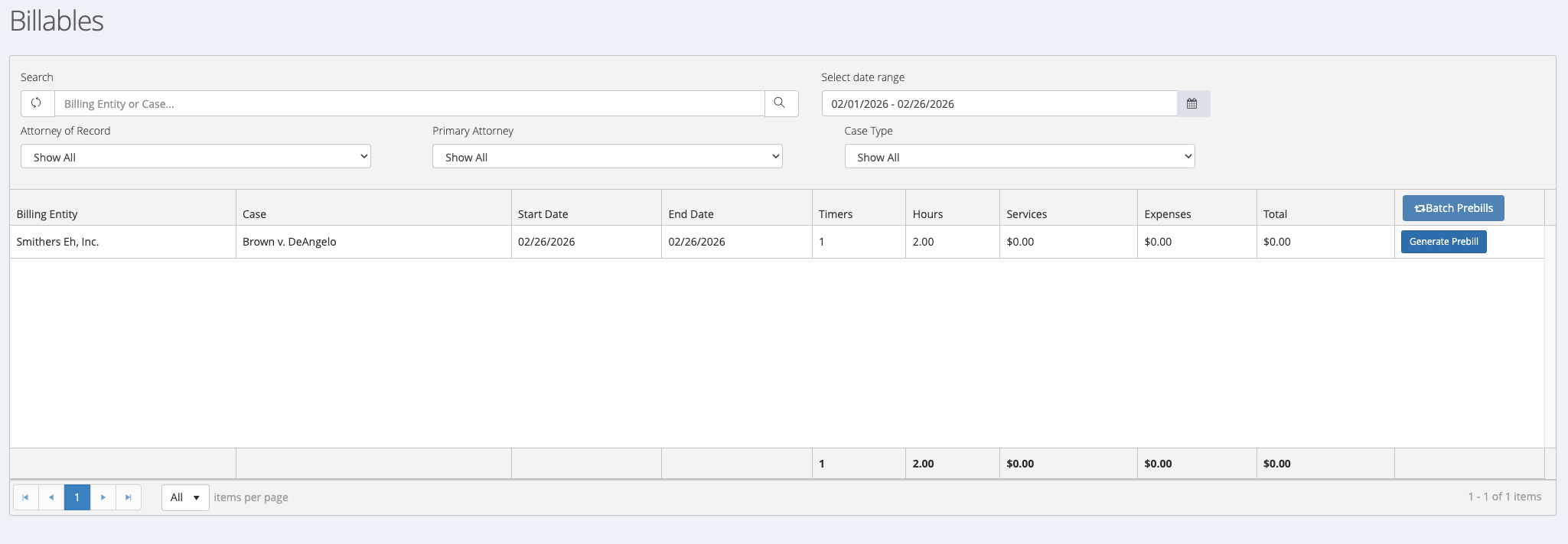Click Generate Prebill for Smithers Eh, Inc.
This screenshot has height=544, width=1568.
pyautogui.click(x=1443, y=242)
